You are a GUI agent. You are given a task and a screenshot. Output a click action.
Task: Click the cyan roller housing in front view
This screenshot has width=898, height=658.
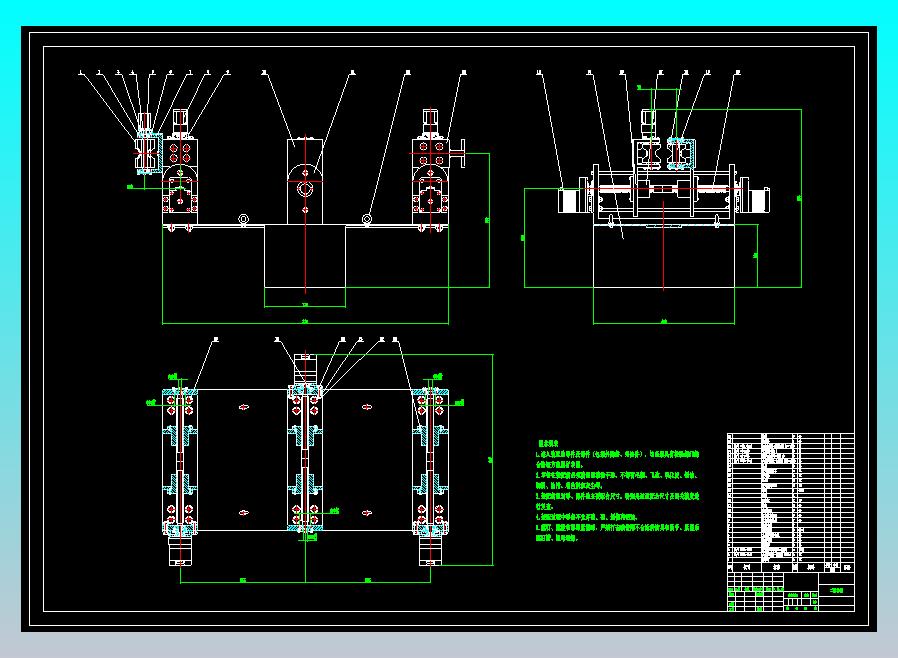point(147,152)
